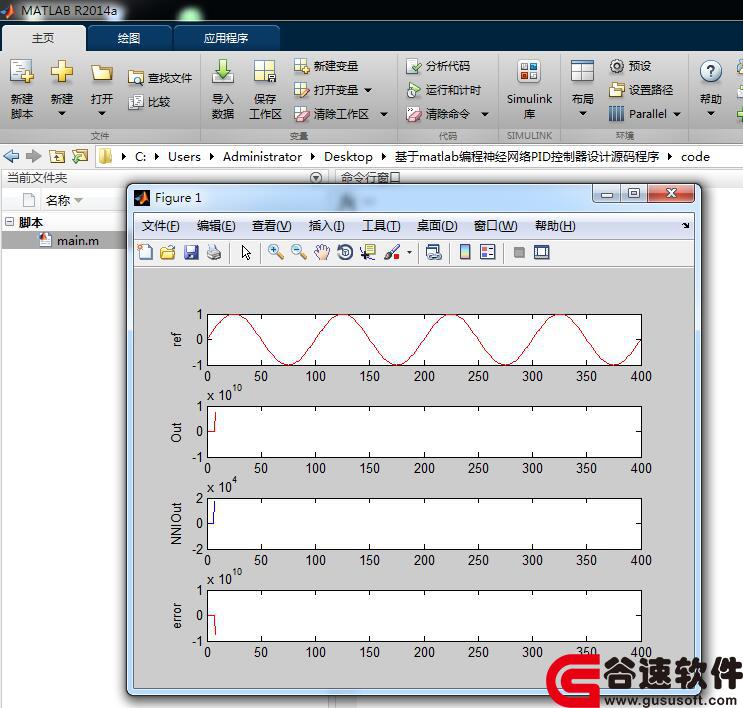Viewport: 743px width, 708px height.
Task: Click the Open folder icon
Action: click(101, 73)
